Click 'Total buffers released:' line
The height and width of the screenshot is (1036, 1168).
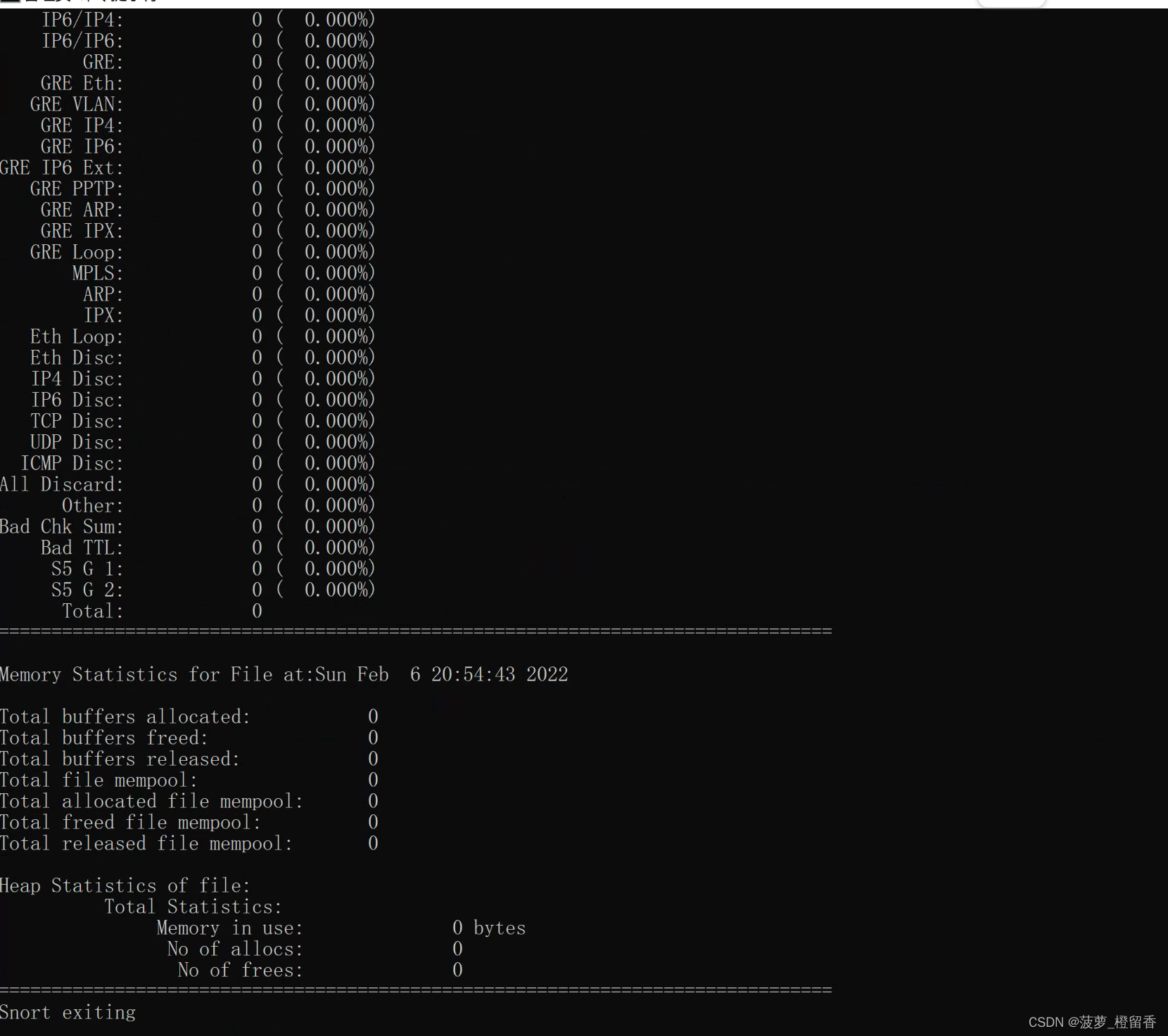pos(189,759)
